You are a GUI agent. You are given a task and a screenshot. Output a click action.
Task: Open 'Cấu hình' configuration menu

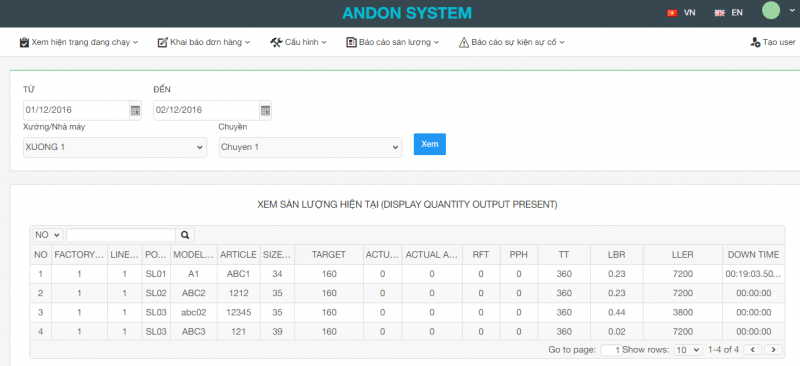coord(298,42)
